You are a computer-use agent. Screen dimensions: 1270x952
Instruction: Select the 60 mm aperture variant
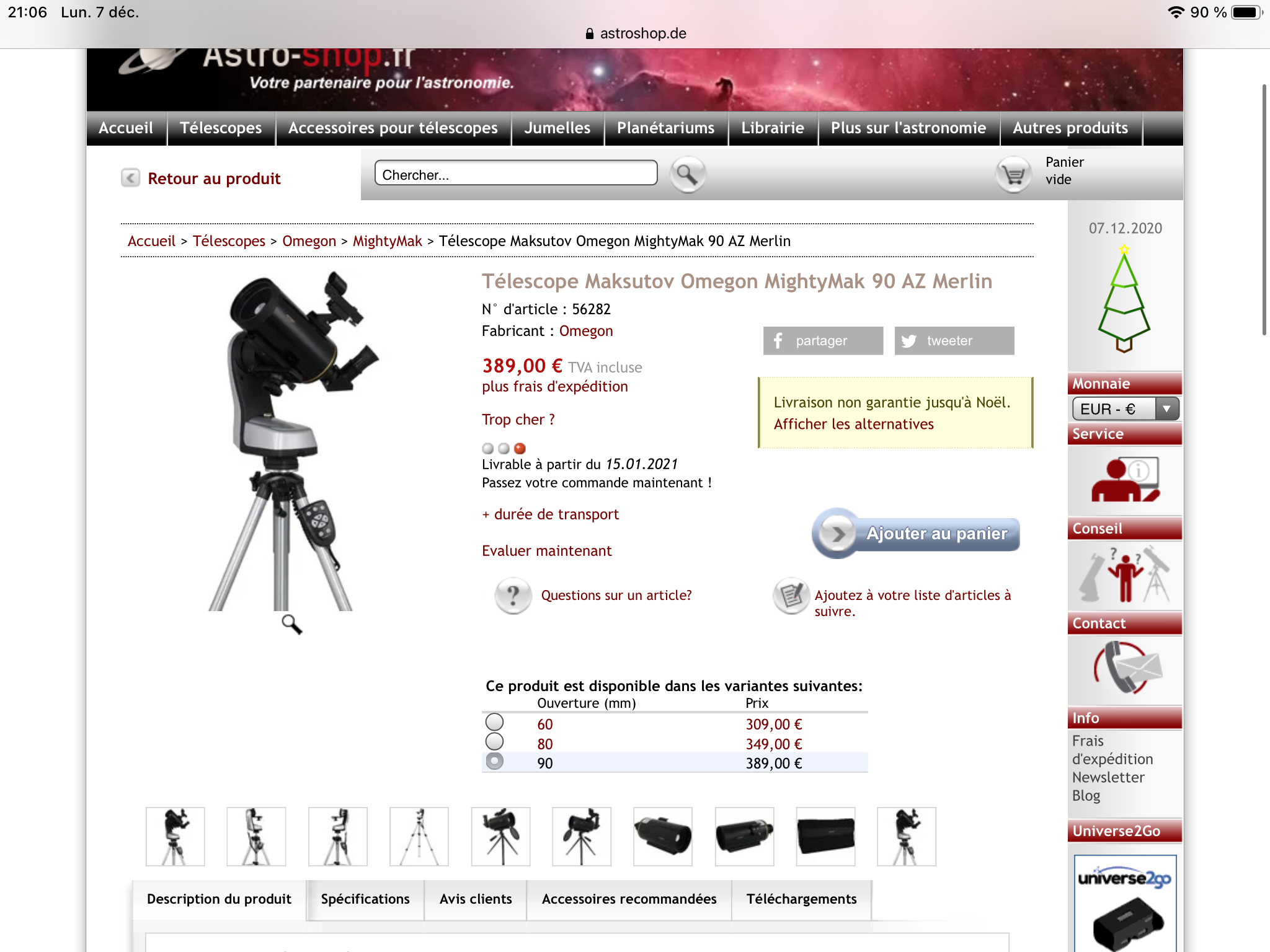(494, 722)
